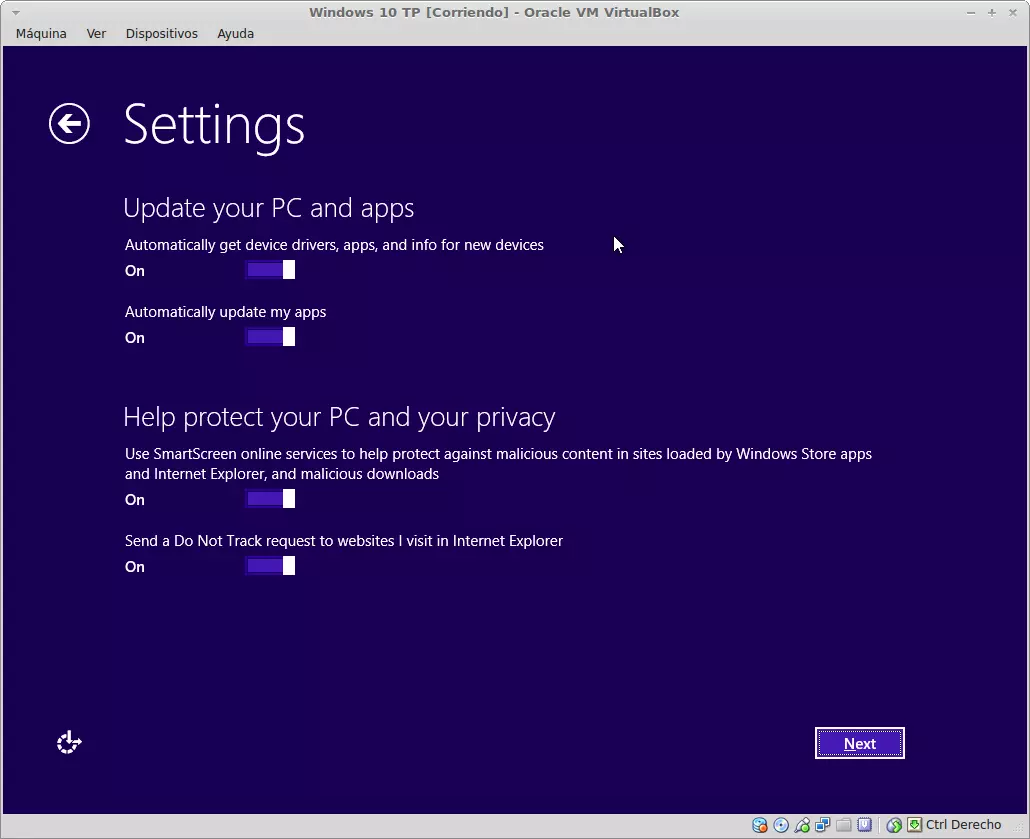
Task: Click the optical disc status icon
Action: pos(781,825)
